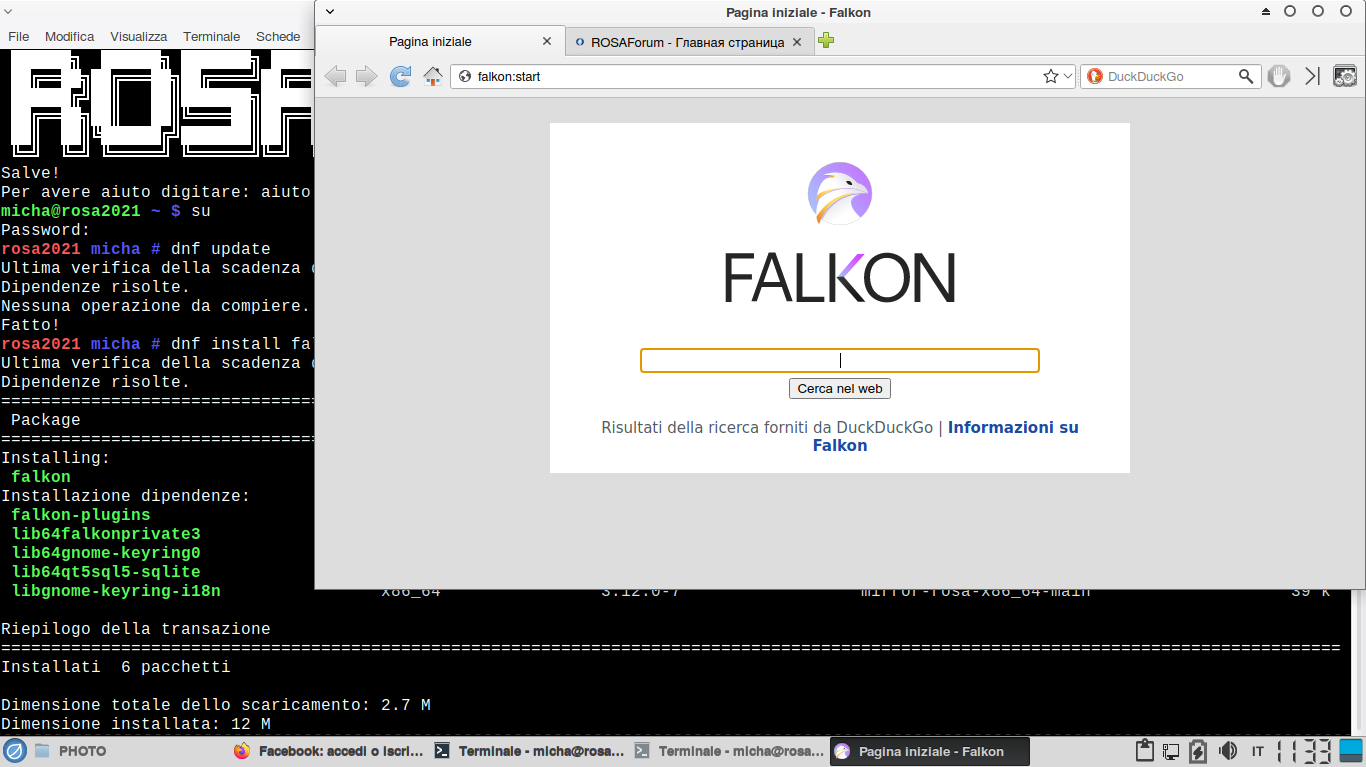
Task: Switch to the first Terminale taskbar entry
Action: [x=529, y=751]
